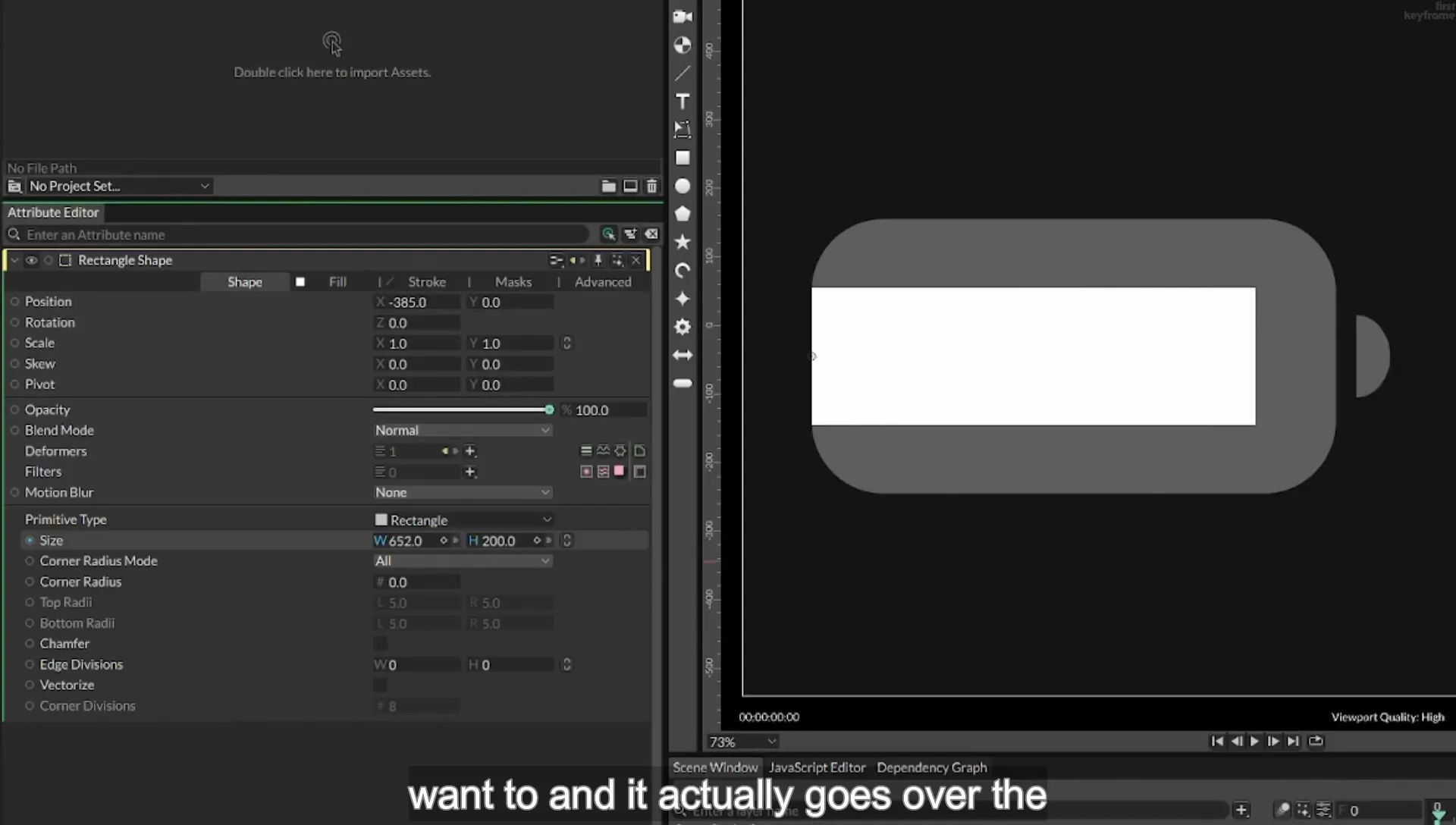Image resolution: width=1456 pixels, height=825 pixels.
Task: Pin the Rectangle Shape attribute panel
Action: [598, 260]
